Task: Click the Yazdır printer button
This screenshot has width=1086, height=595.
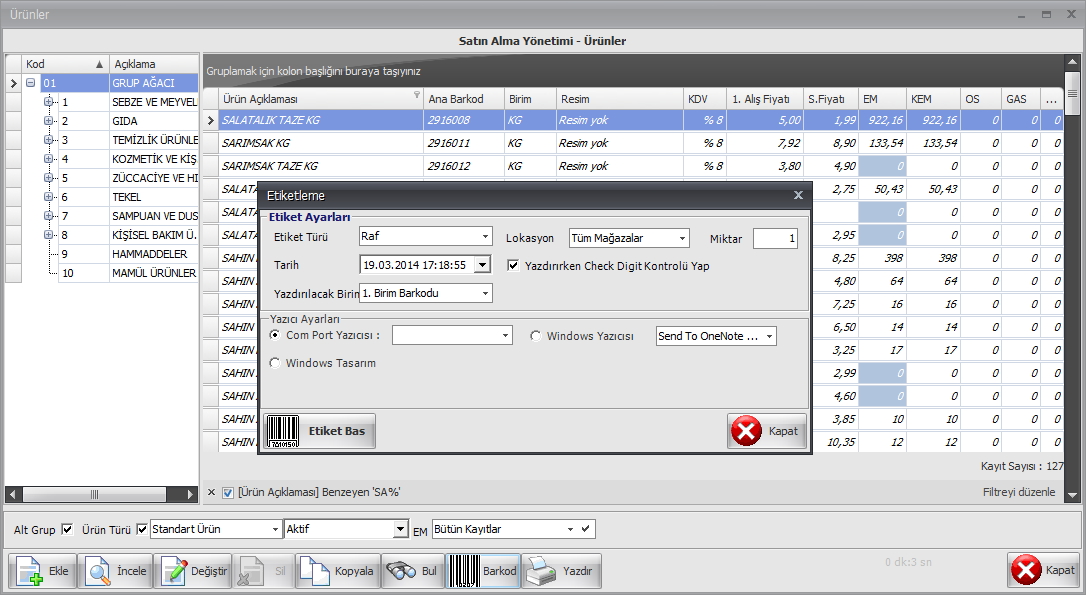Action: pyautogui.click(x=561, y=571)
